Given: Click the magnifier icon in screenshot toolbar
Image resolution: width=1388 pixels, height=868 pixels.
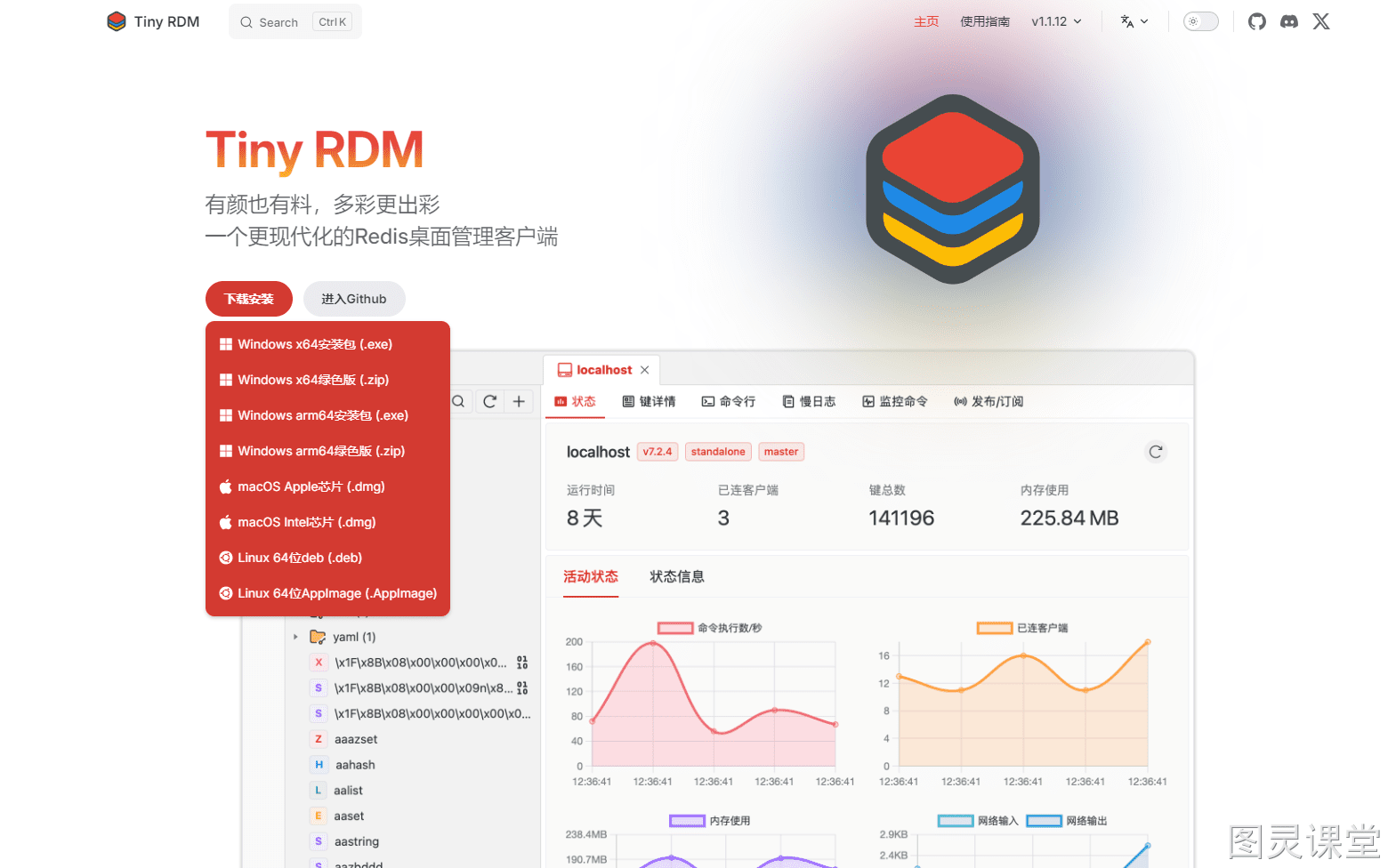Looking at the screenshot, I should pyautogui.click(x=458, y=402).
